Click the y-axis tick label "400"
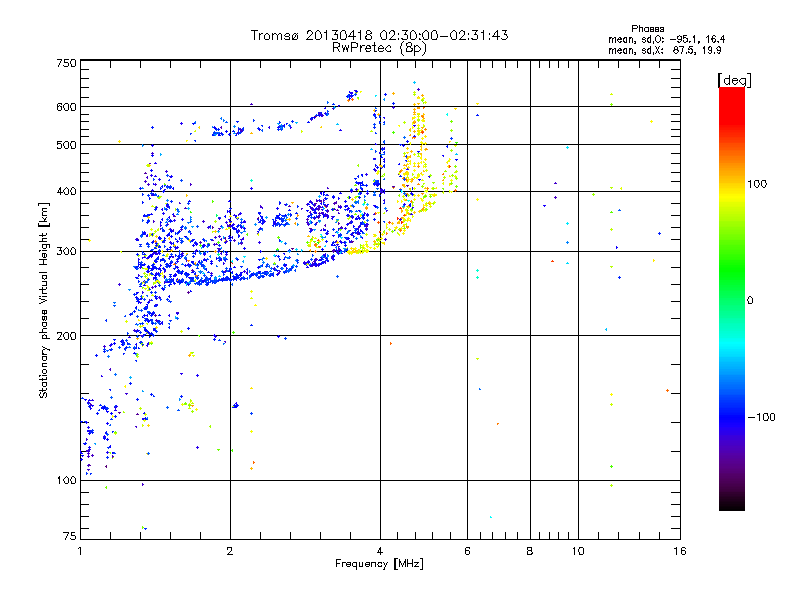The image size is (800, 600). click(x=66, y=191)
